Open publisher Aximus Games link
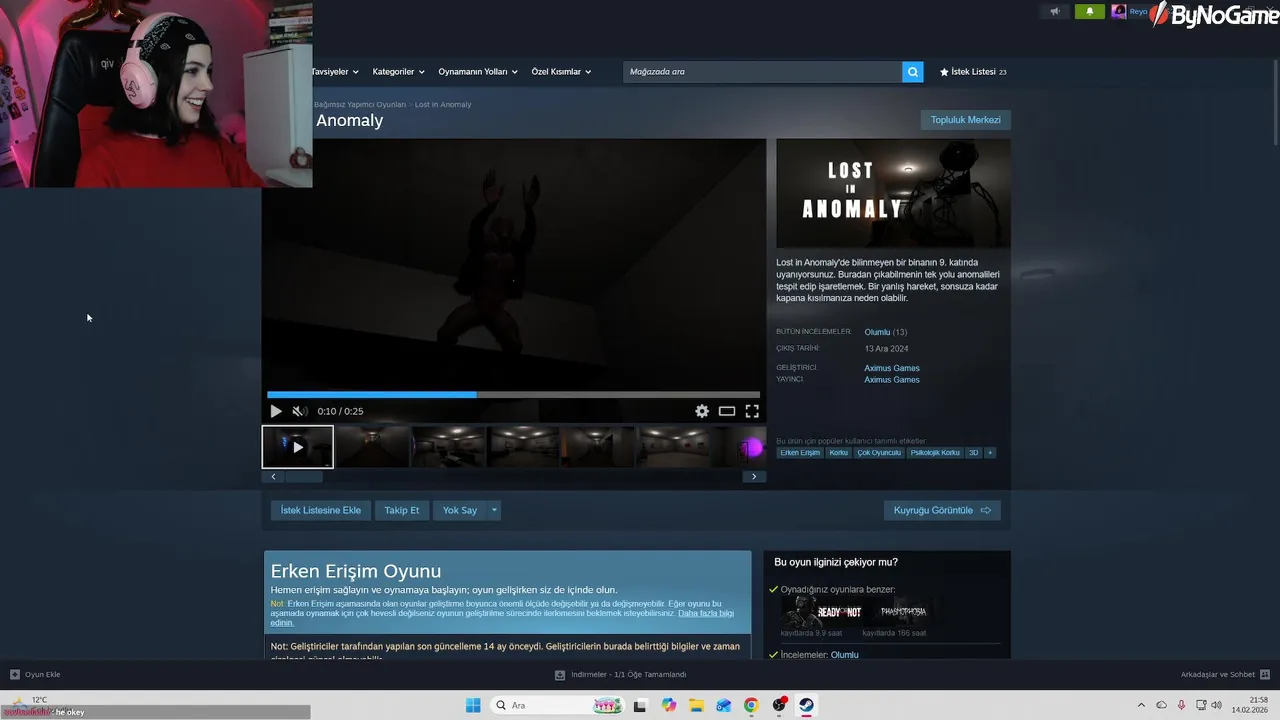This screenshot has height=720, width=1280. click(x=892, y=380)
